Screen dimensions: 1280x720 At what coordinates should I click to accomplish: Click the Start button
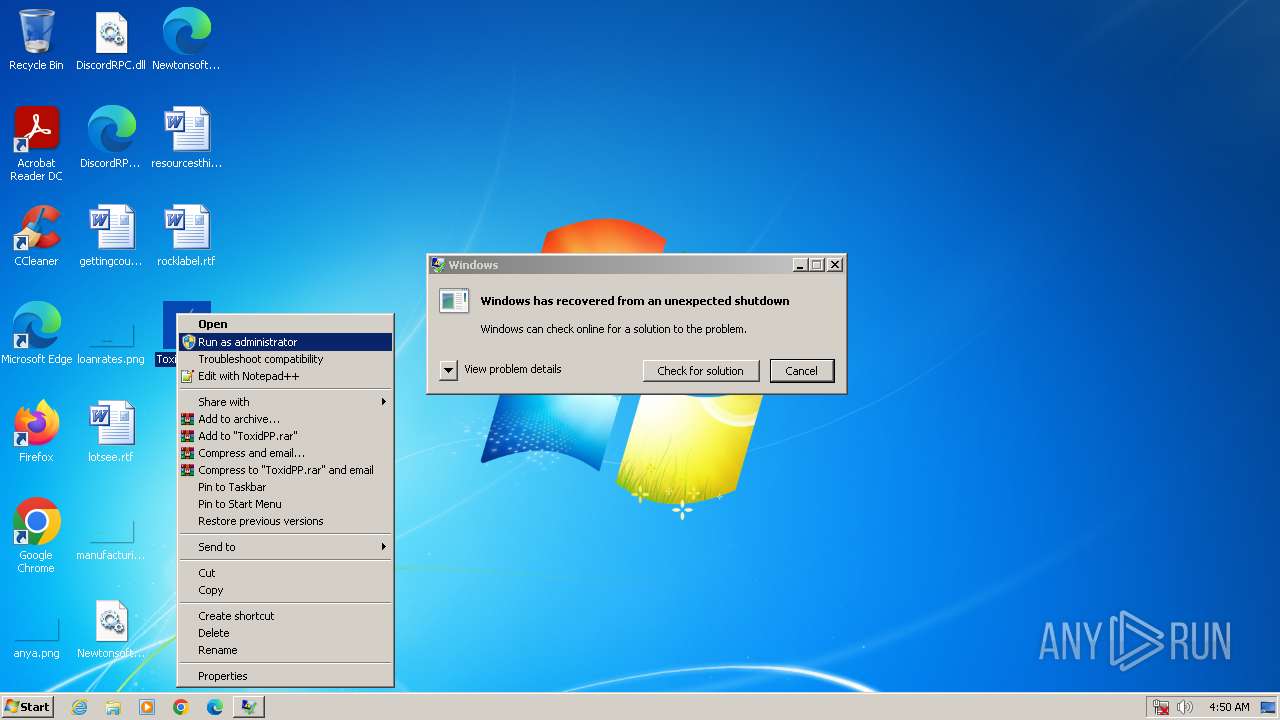27,707
